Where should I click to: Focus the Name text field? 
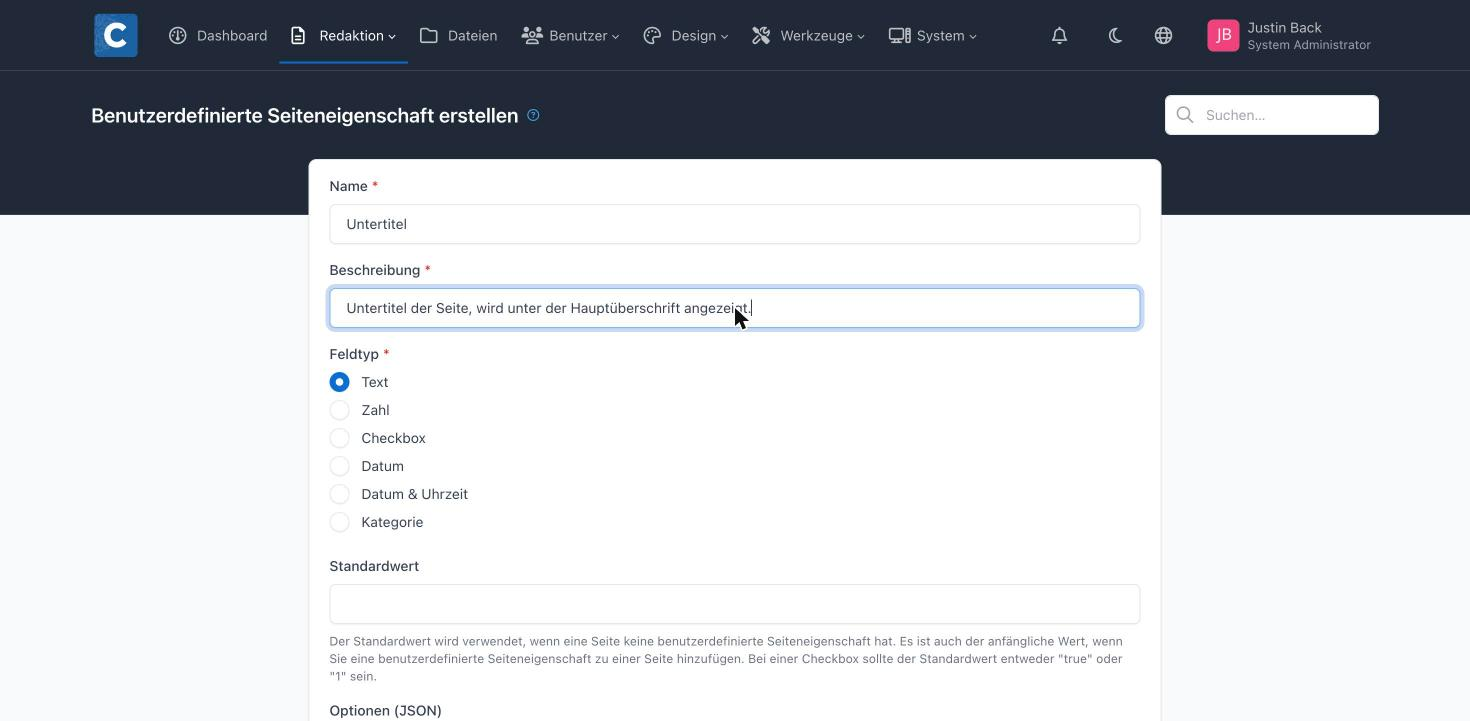(x=735, y=224)
